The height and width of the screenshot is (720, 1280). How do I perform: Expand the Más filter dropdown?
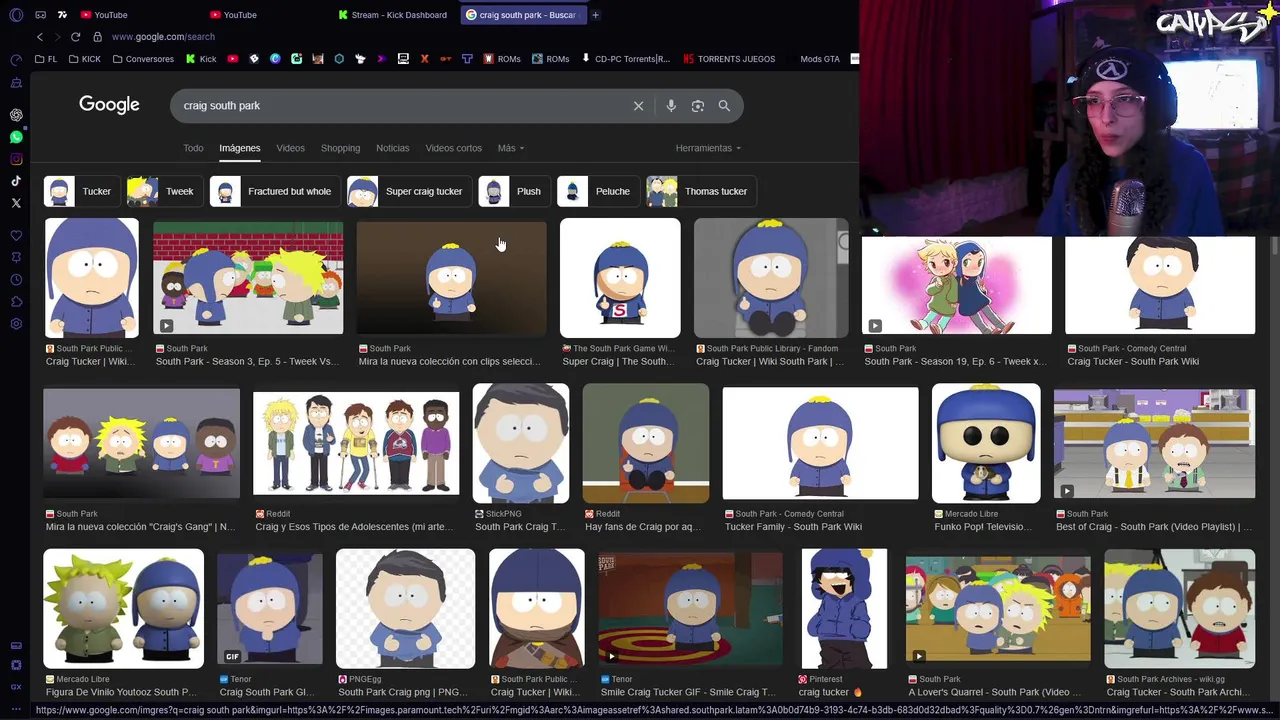510,148
